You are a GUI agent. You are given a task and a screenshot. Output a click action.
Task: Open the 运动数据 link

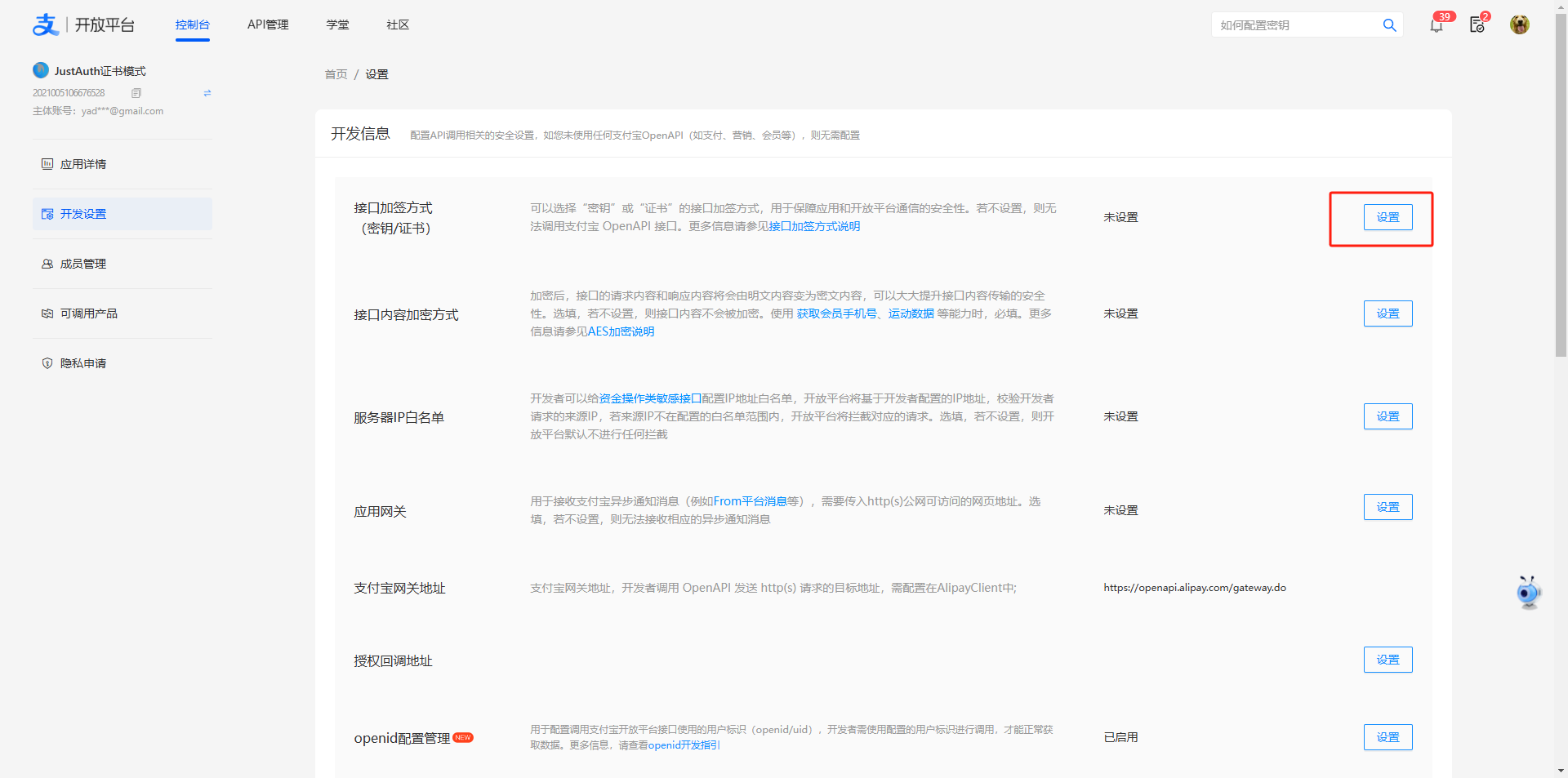[911, 313]
